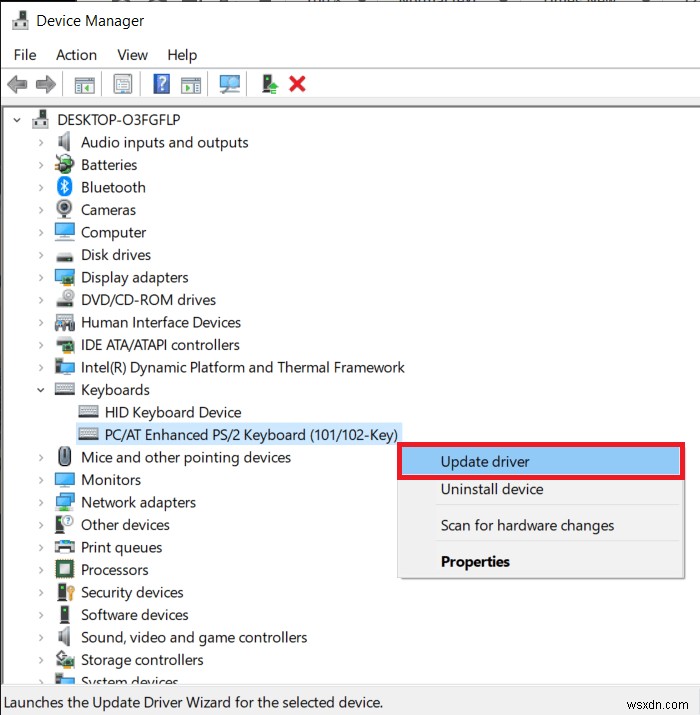
Task: Choose Update driver from context menu
Action: pos(541,461)
